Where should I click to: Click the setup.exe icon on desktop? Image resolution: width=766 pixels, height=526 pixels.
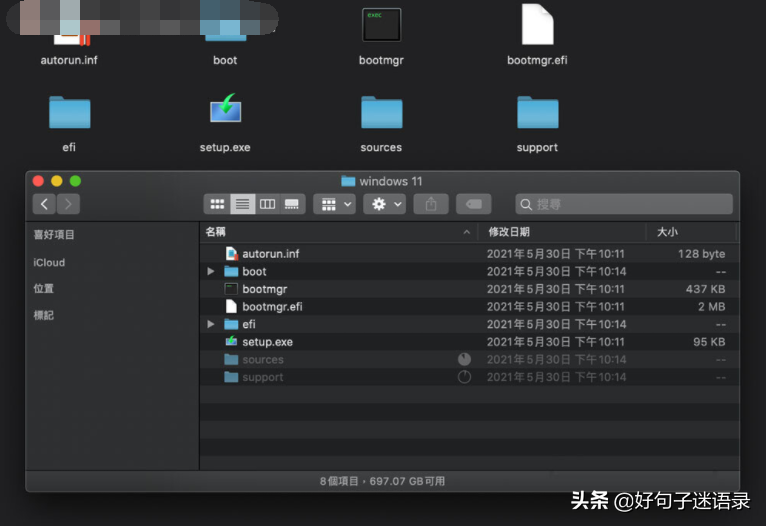(225, 110)
